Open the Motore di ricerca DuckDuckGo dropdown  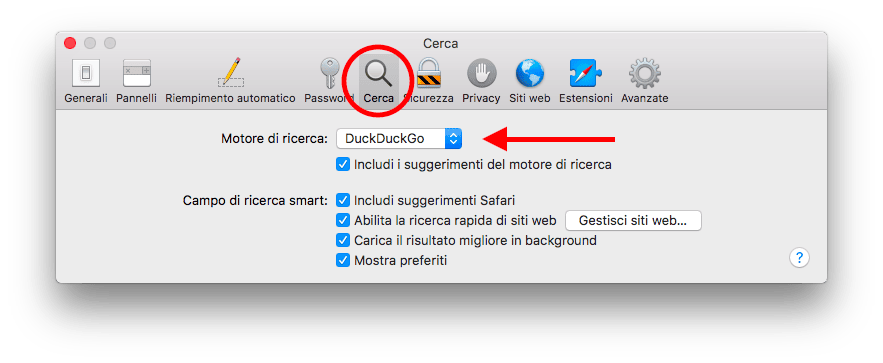coord(399,138)
